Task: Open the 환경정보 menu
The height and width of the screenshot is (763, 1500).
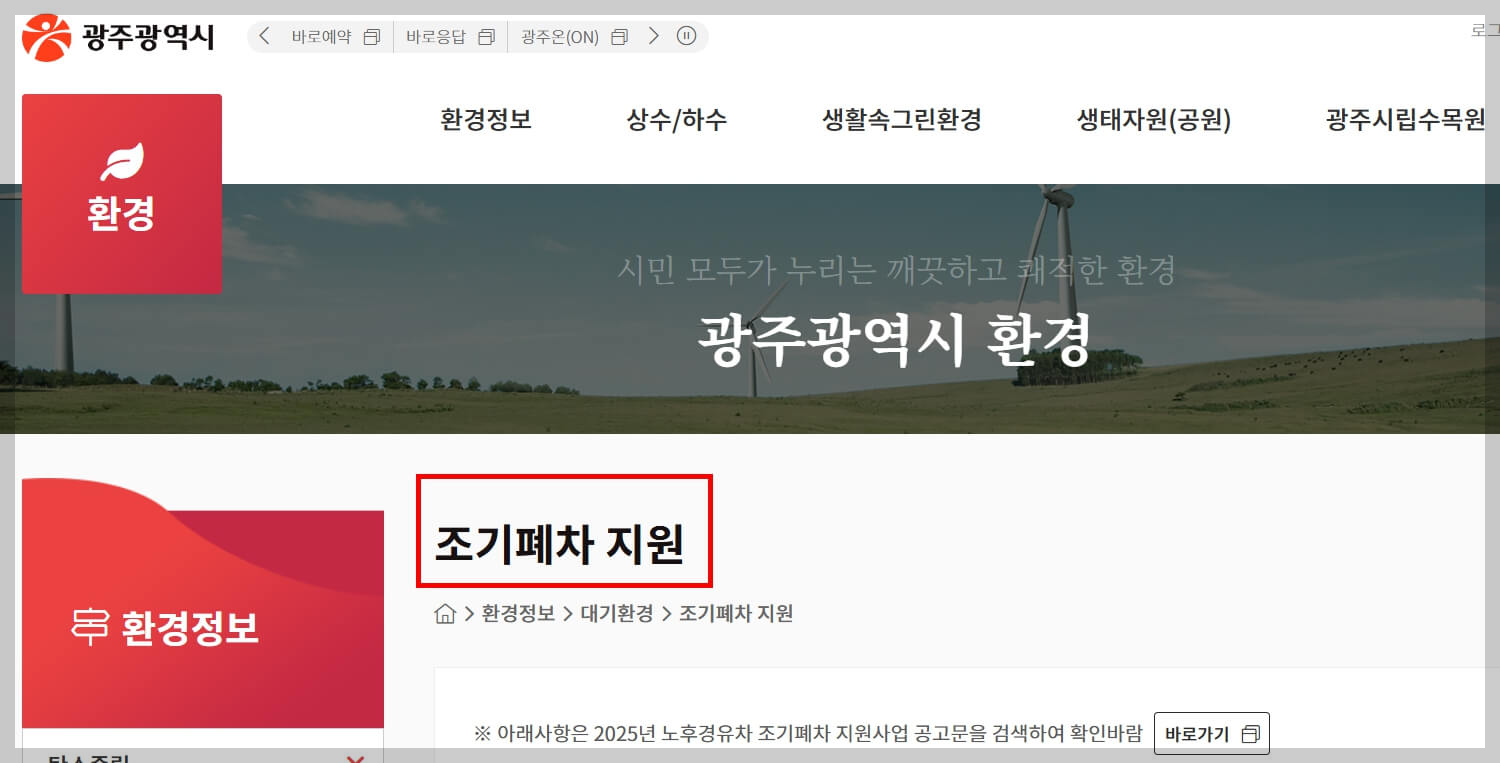Action: click(x=486, y=121)
